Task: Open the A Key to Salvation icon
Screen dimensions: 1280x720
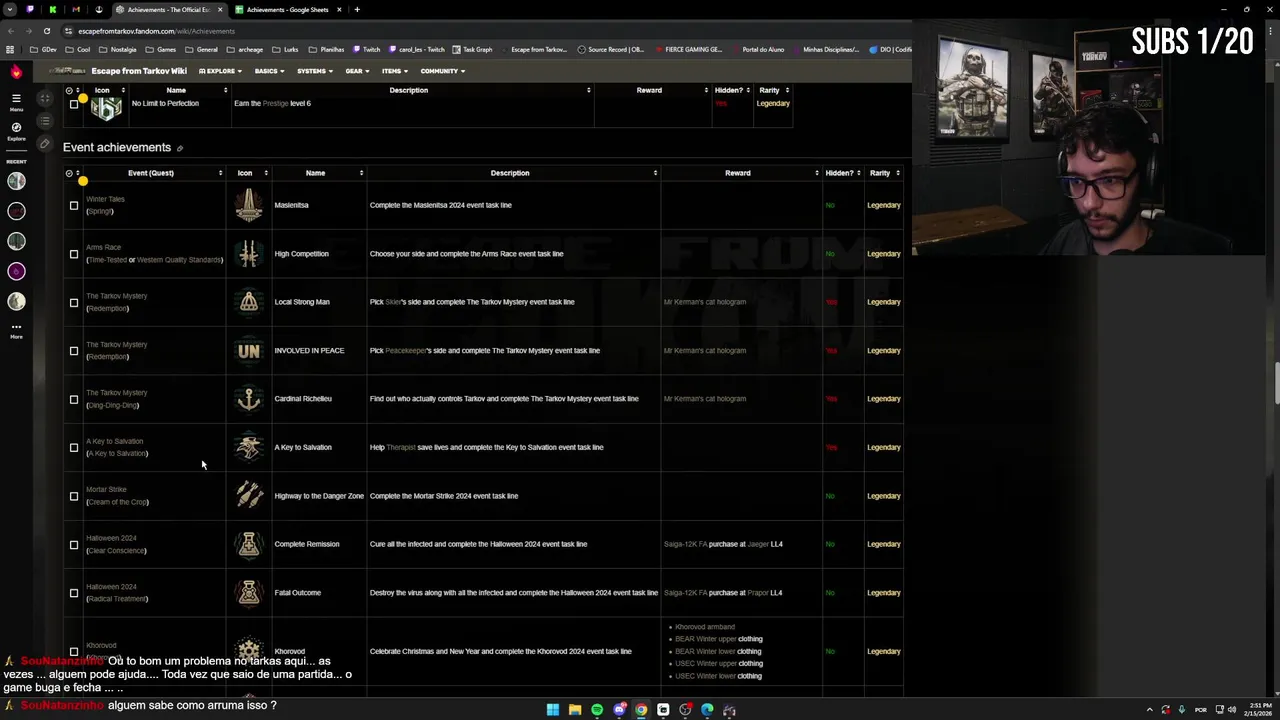Action: 249,447
